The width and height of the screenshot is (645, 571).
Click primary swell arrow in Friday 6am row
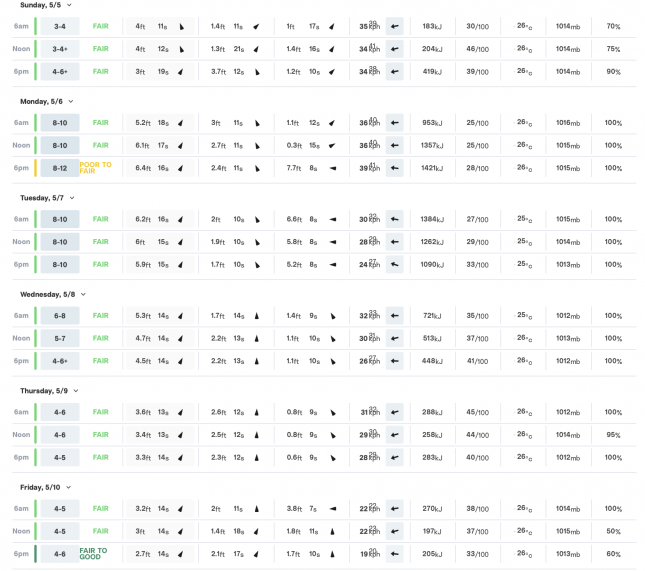[x=181, y=508]
